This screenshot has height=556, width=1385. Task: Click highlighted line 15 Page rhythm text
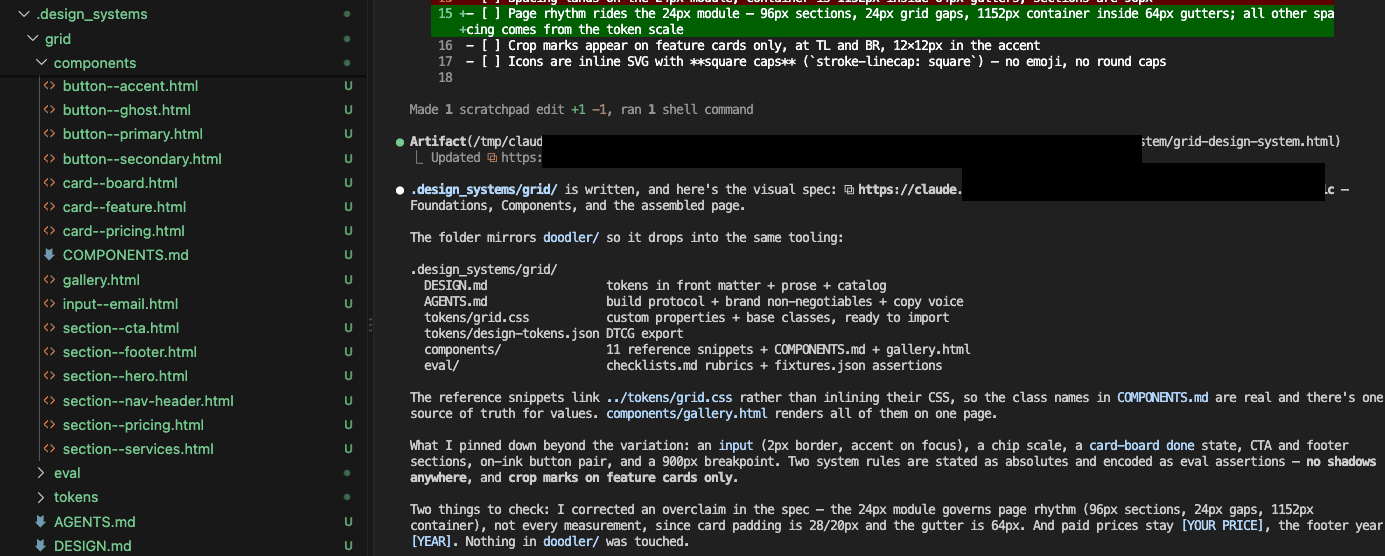click(883, 22)
